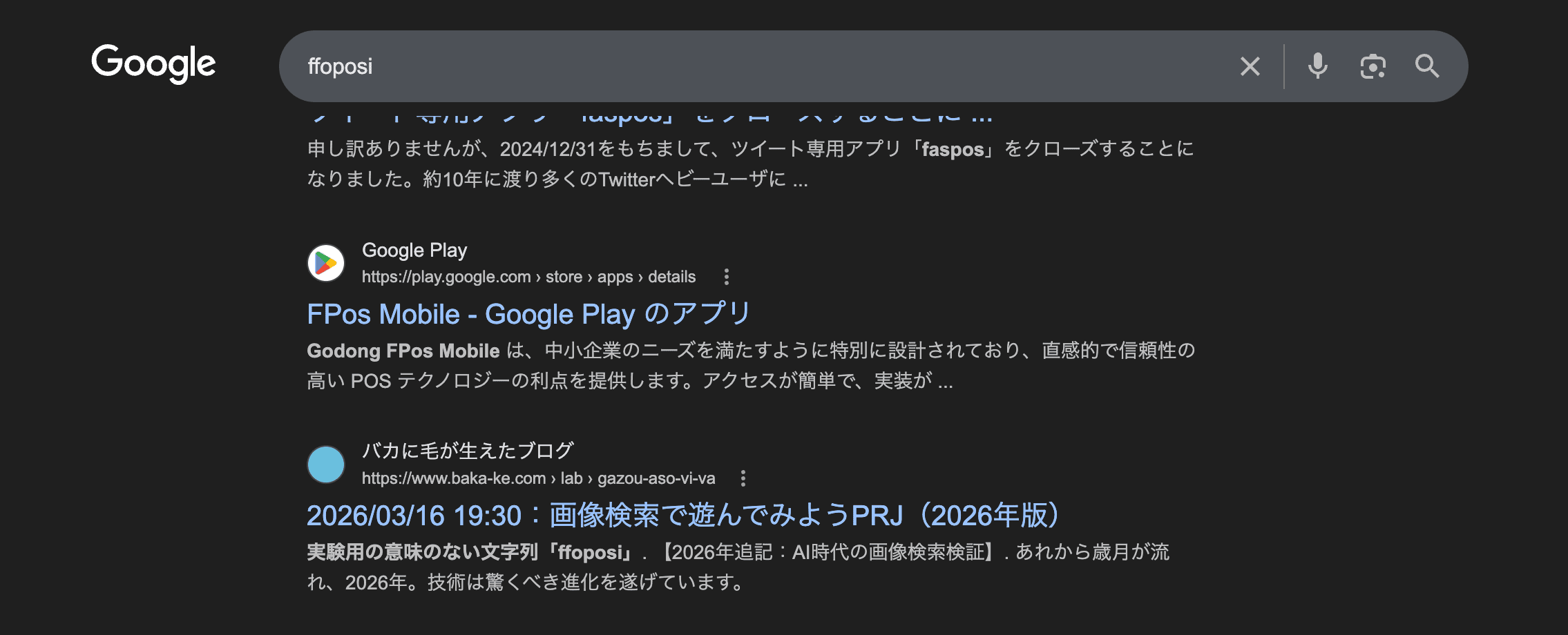Image resolution: width=1568 pixels, height=635 pixels.
Task: Click the play.google.com URL breadcrumb
Action: [x=528, y=277]
